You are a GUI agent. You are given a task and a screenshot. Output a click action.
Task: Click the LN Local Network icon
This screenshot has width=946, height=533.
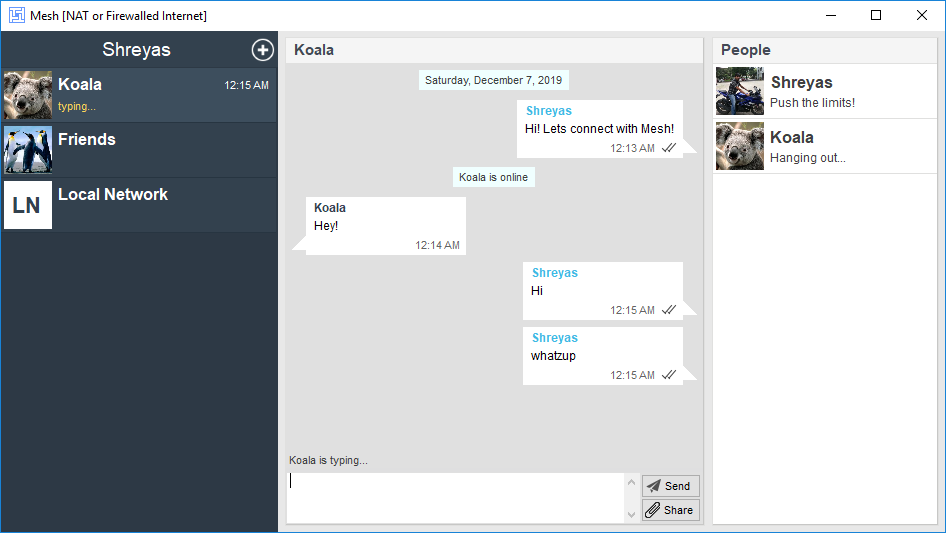click(28, 205)
